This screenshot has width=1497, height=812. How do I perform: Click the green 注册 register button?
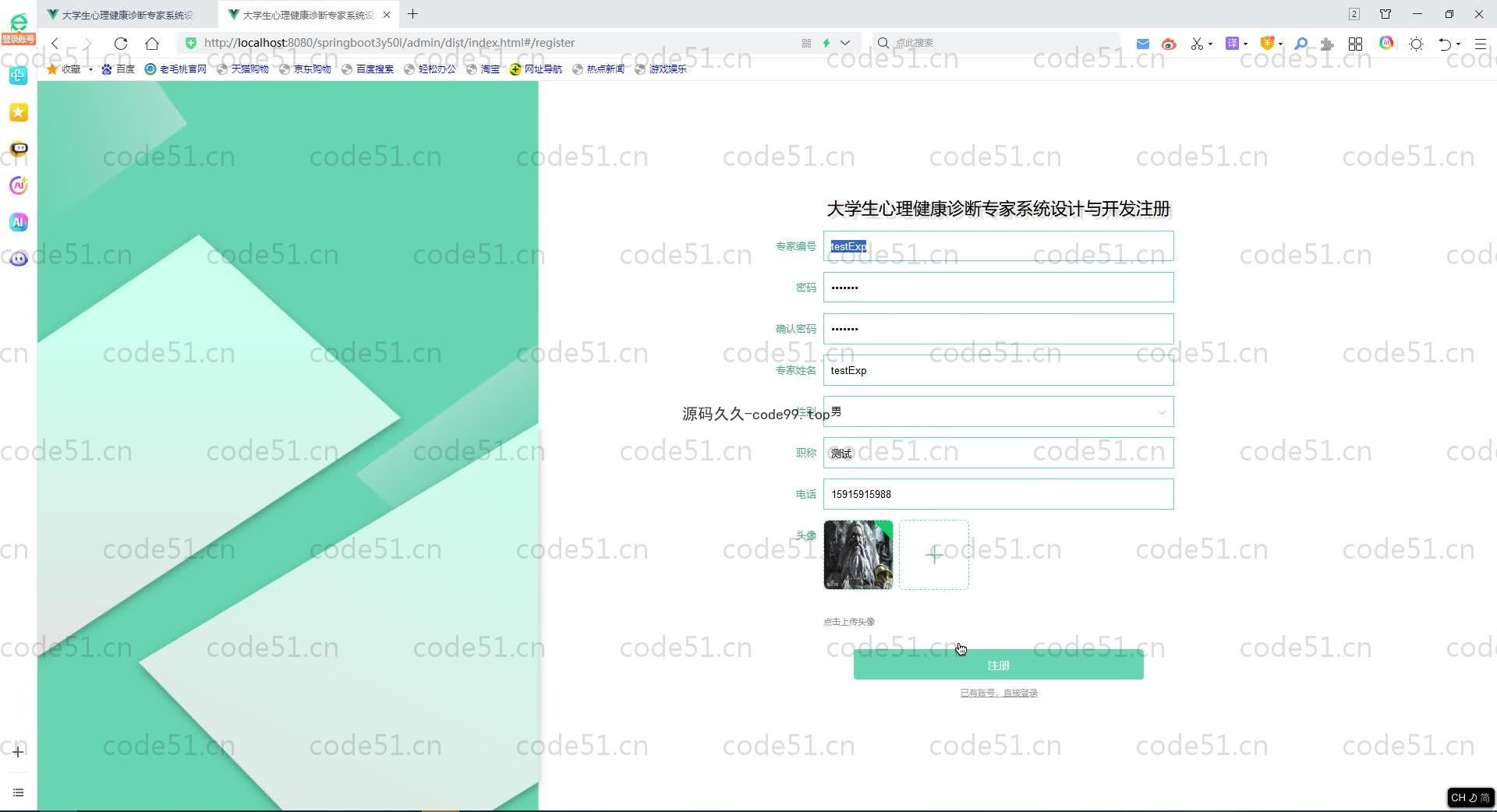point(998,665)
